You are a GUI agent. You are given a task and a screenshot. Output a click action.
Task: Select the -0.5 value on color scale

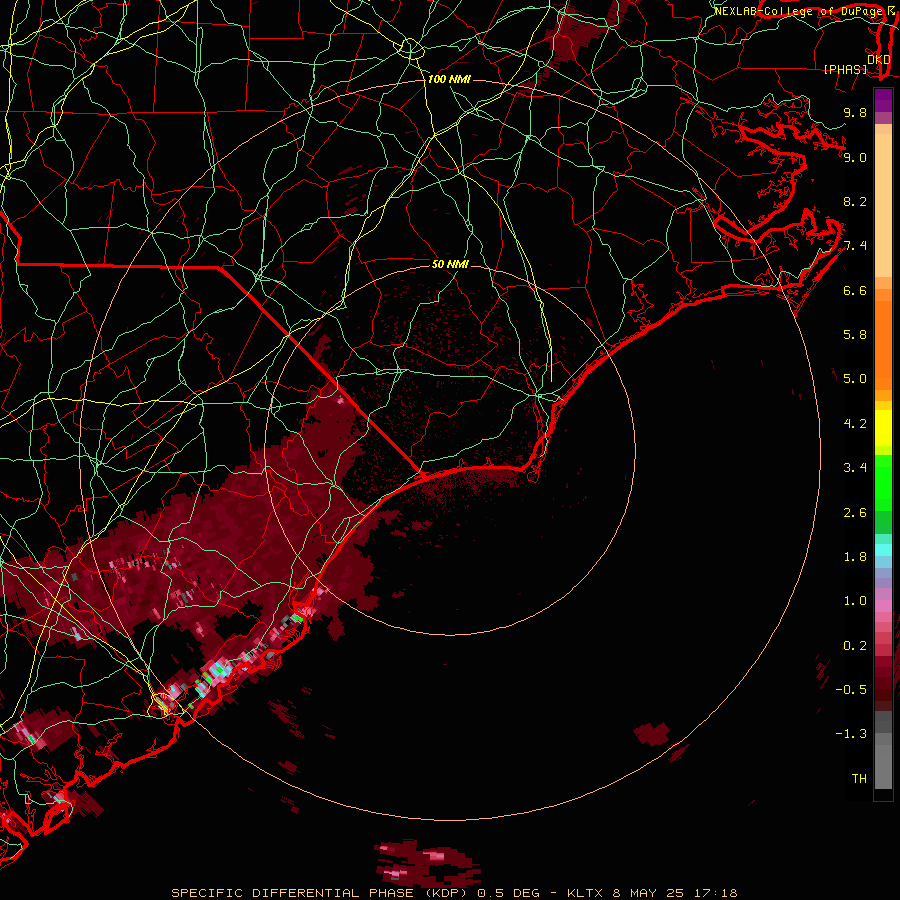pos(851,690)
